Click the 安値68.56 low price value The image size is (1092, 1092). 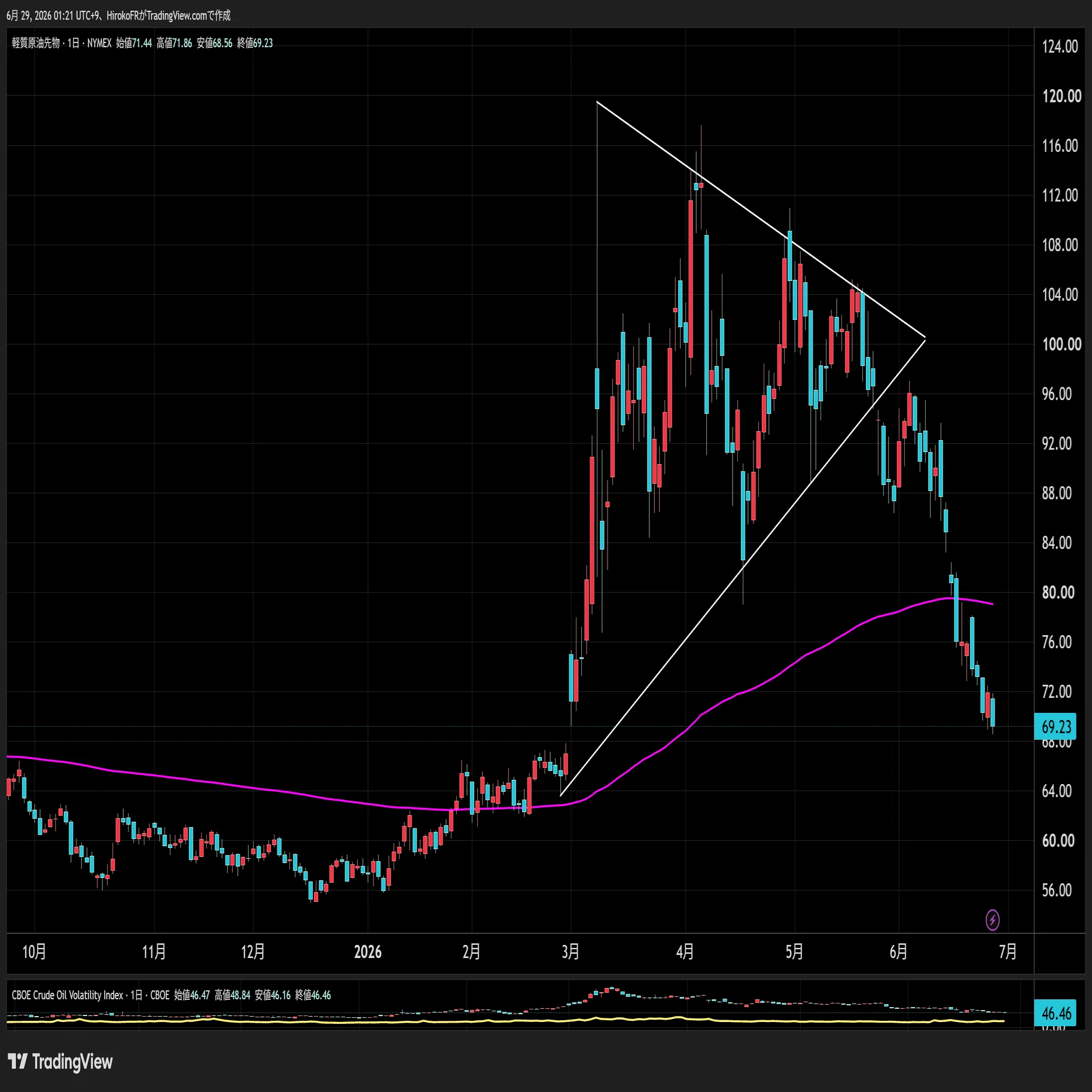pyautogui.click(x=215, y=43)
